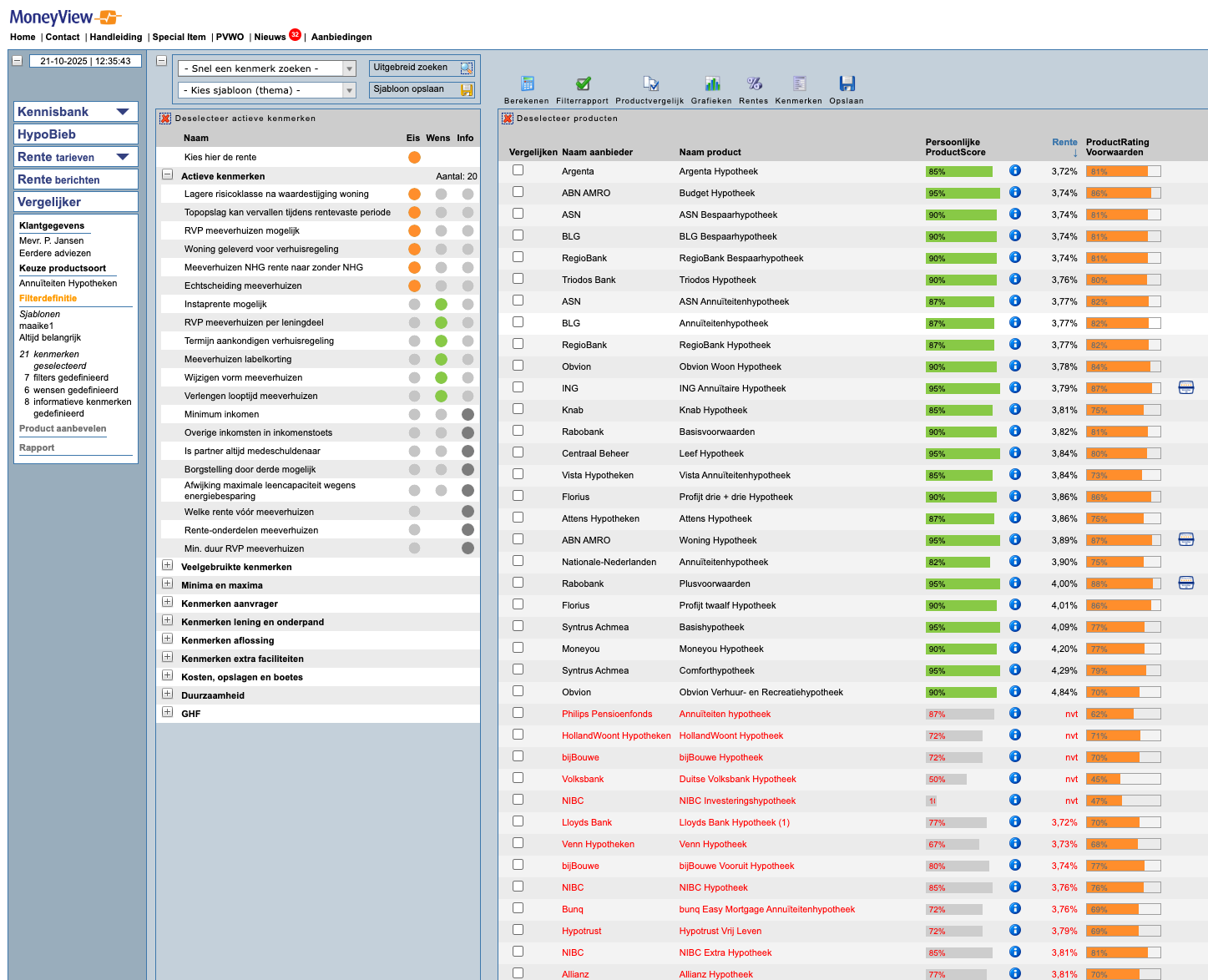Viewport: 1208px width, 980px height.
Task: Sort by the Rente column header
Action: 1064,142
